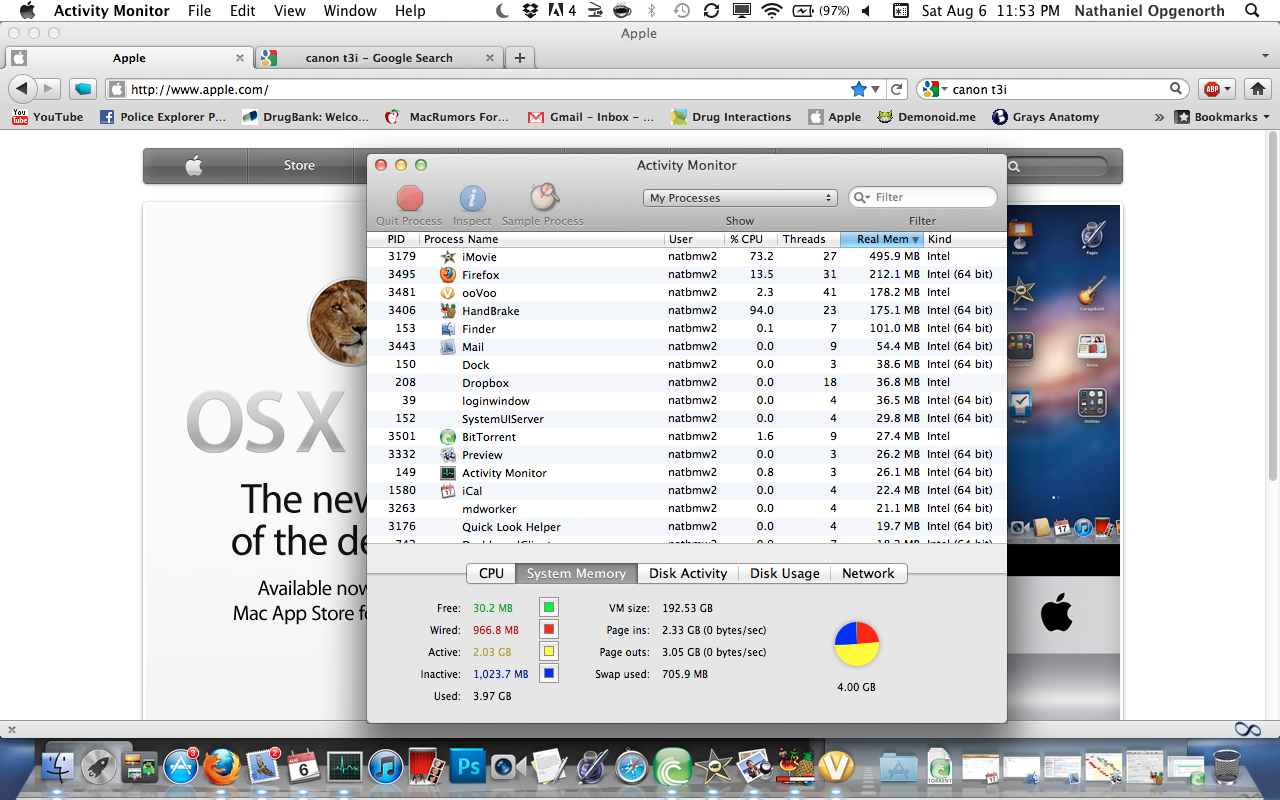Switch to the Network tab
The height and width of the screenshot is (800, 1280).
(x=868, y=573)
